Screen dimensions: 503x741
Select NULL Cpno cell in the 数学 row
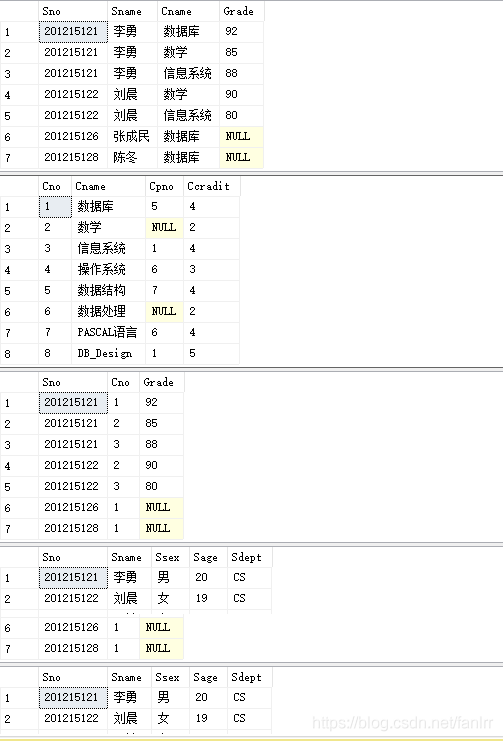(x=164, y=227)
